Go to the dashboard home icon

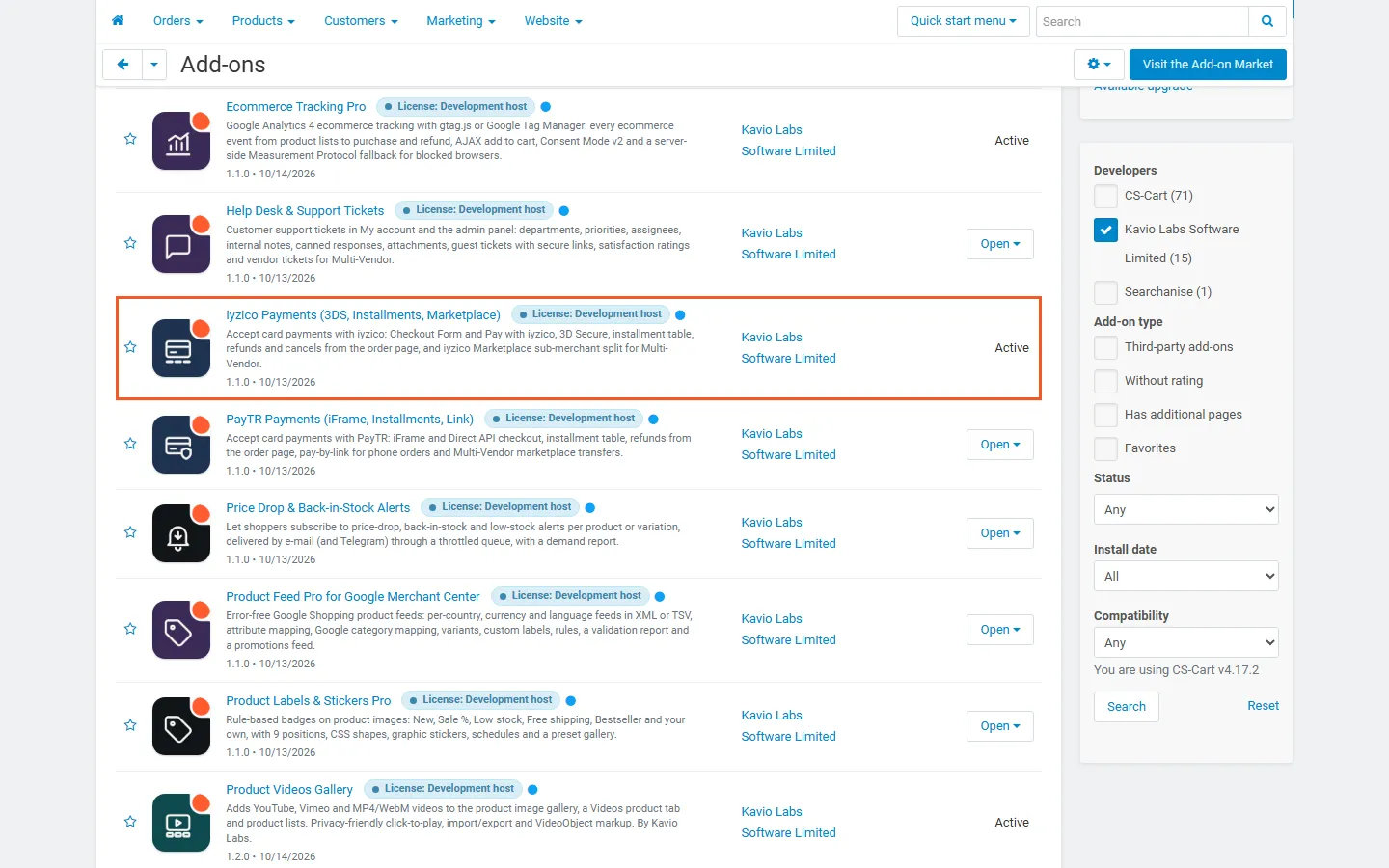coord(118,20)
